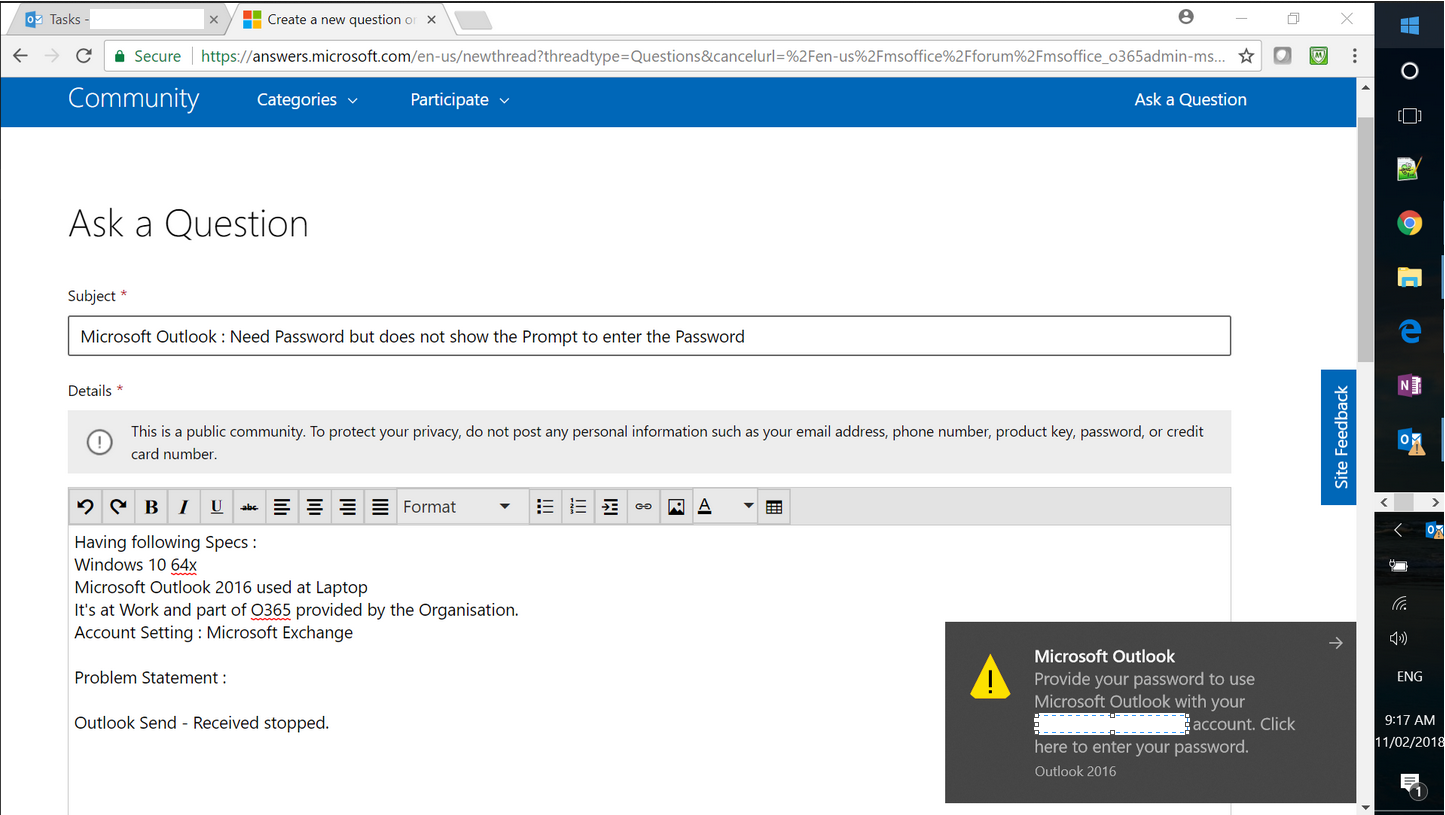Open the Cortana search circle
The image size is (1445, 815).
[x=1410, y=71]
